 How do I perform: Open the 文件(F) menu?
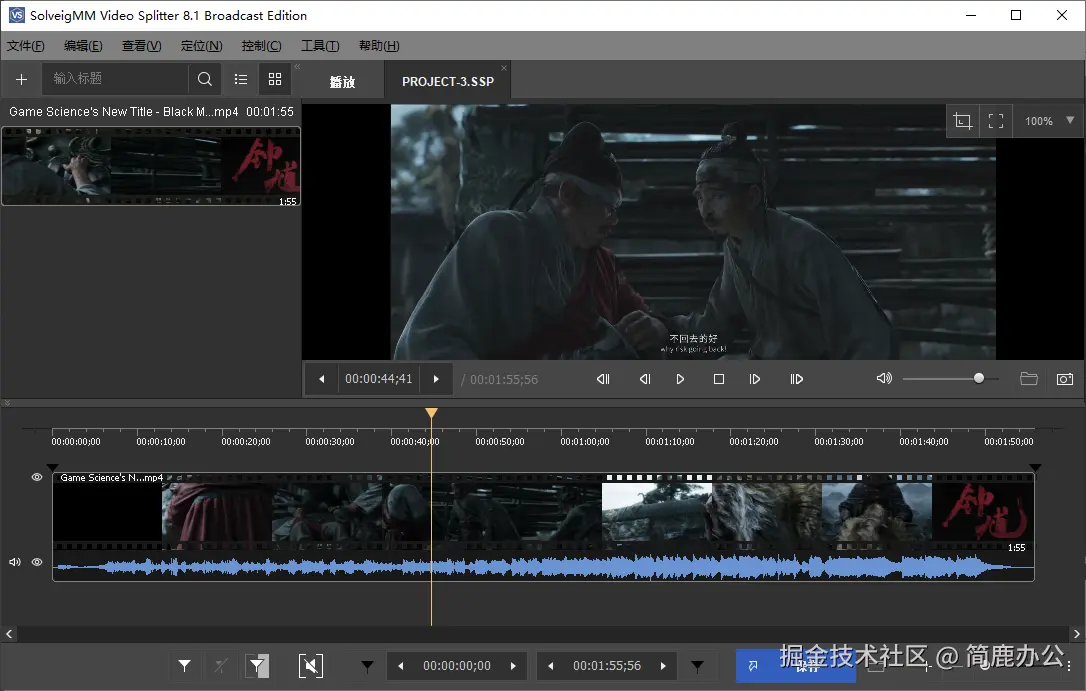click(x=26, y=46)
